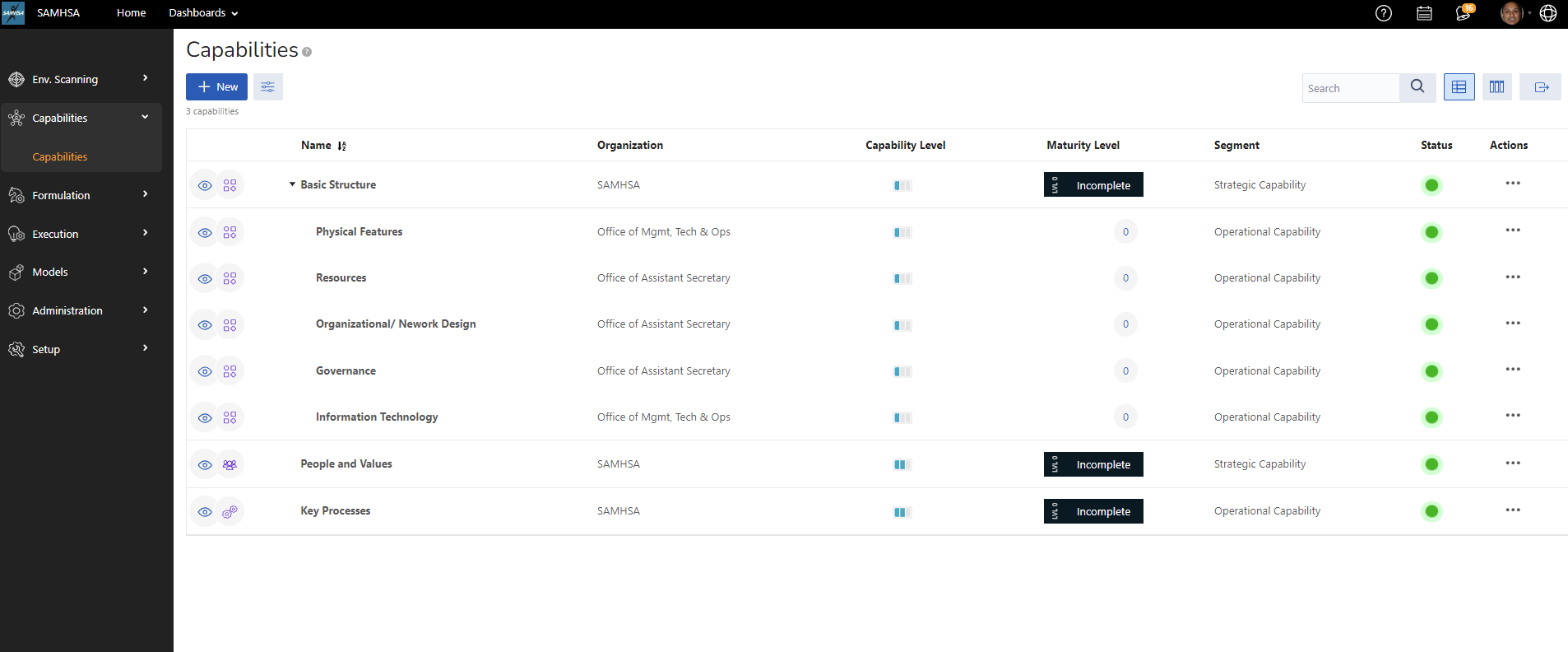Click the Organization column header
The height and width of the screenshot is (652, 1568).
pyautogui.click(x=630, y=145)
